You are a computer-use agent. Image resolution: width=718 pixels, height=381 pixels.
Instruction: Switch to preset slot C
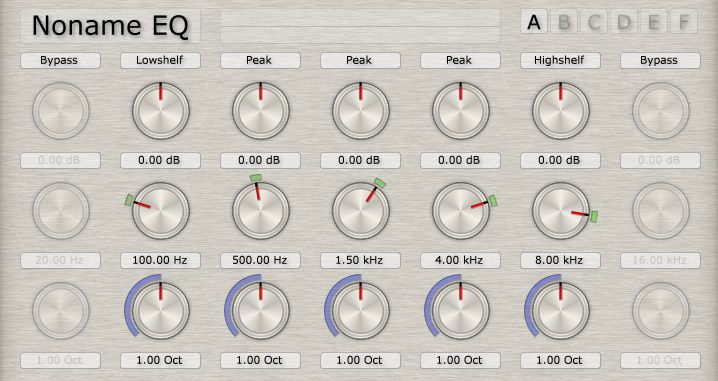coord(594,22)
